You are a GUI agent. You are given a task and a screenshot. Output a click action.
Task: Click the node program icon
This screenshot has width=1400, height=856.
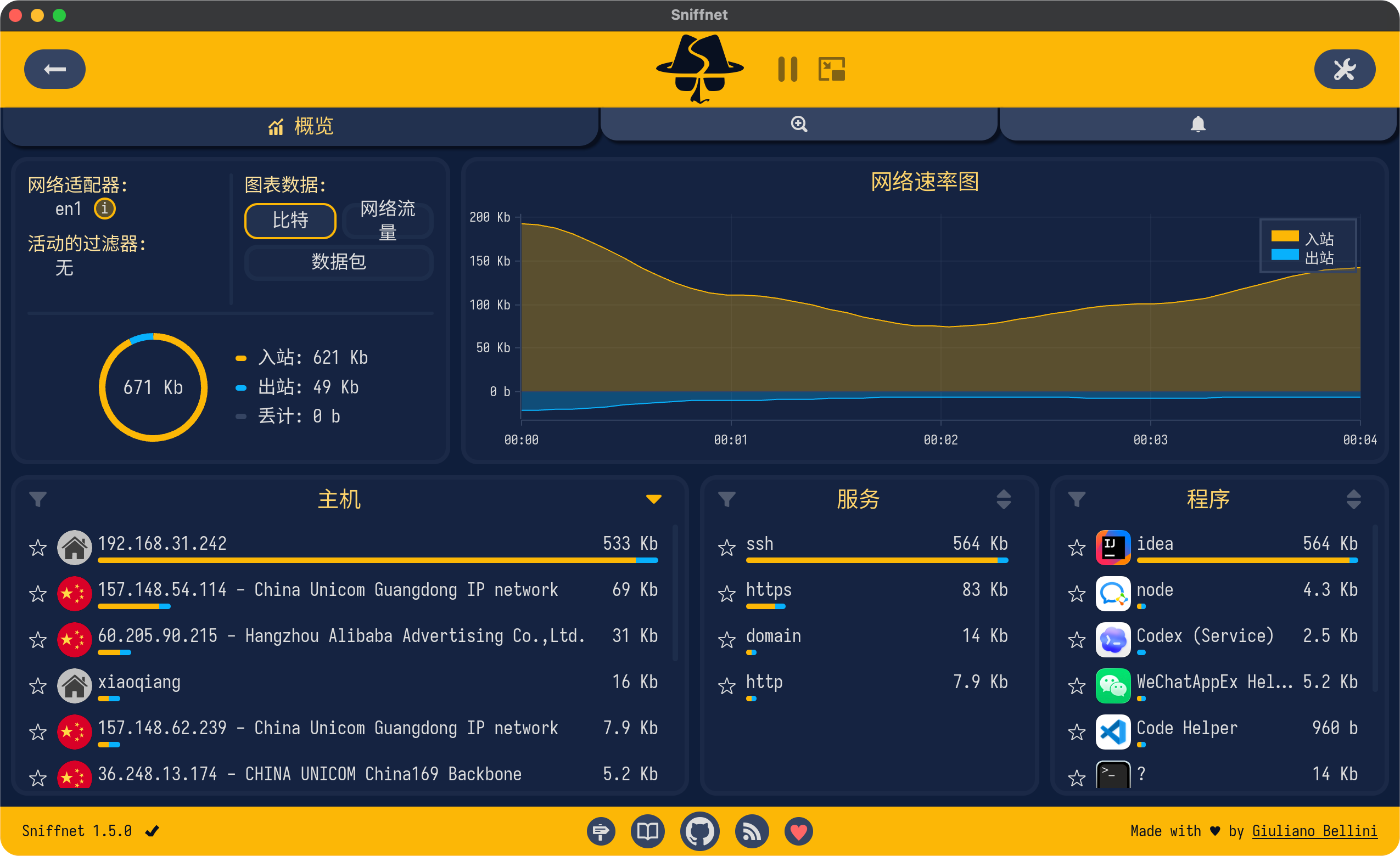1112,594
